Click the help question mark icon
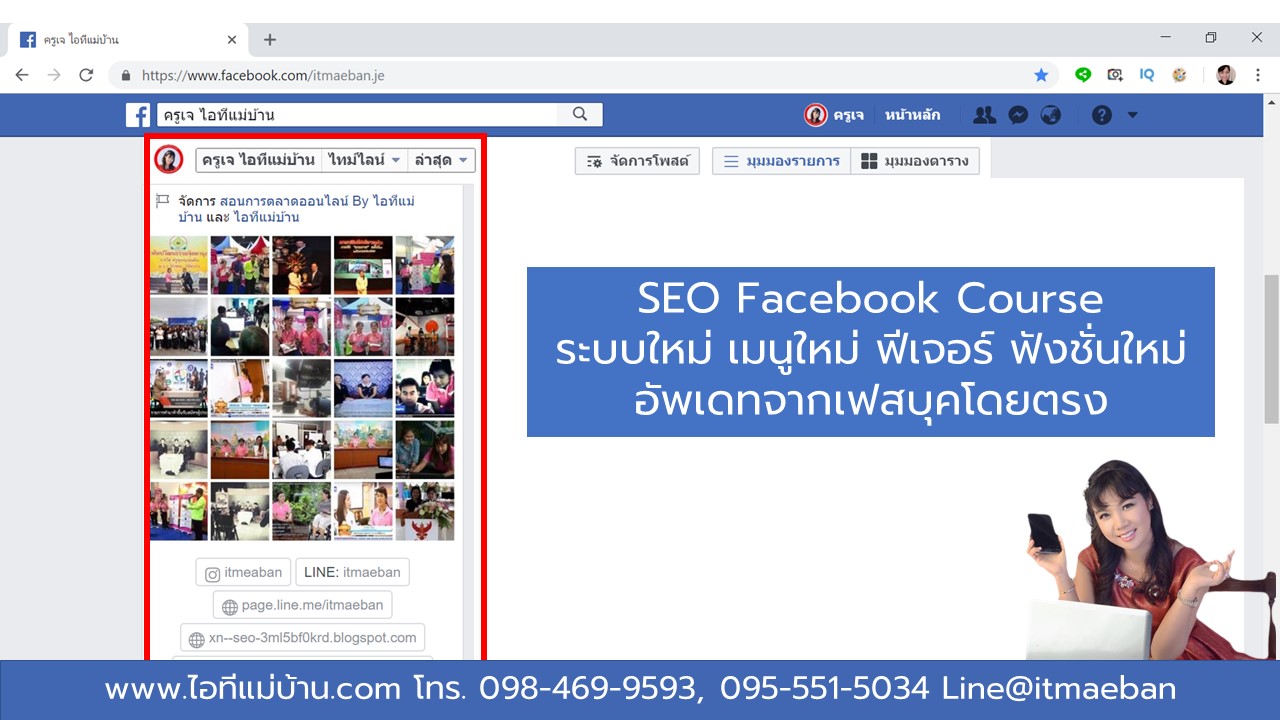This screenshot has width=1280, height=720. click(x=1101, y=115)
